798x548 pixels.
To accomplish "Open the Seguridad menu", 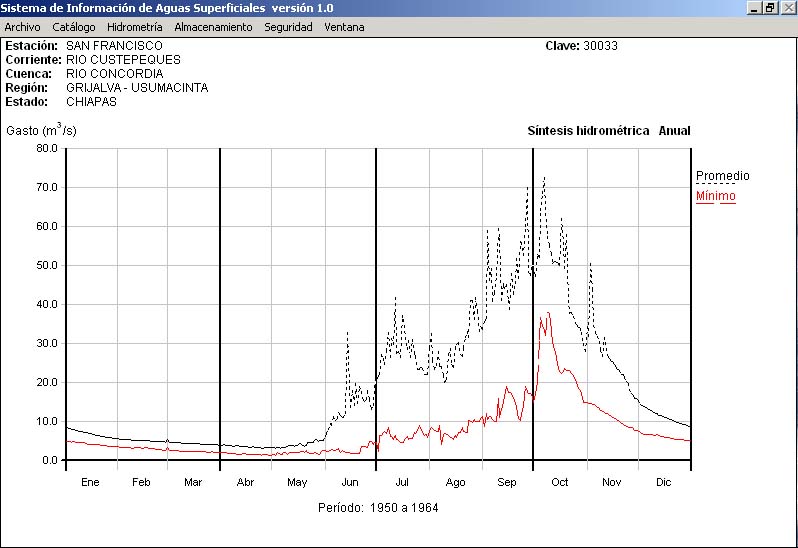I will pos(288,27).
